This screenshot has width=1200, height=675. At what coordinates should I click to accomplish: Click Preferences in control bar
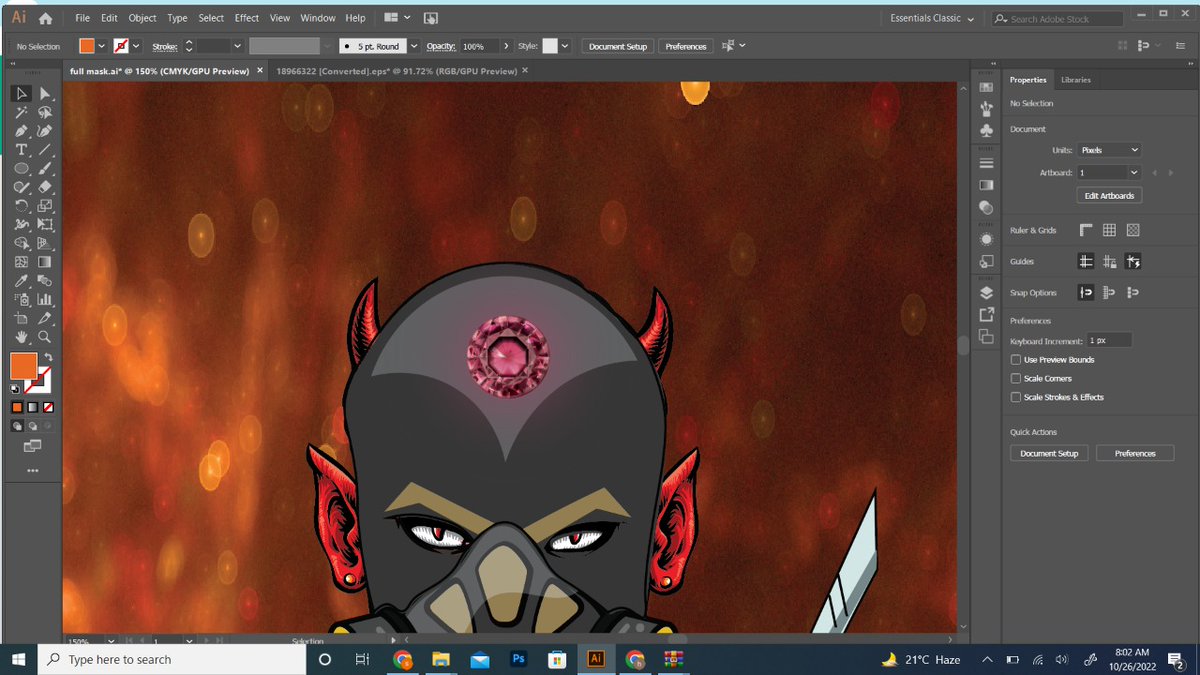point(686,46)
